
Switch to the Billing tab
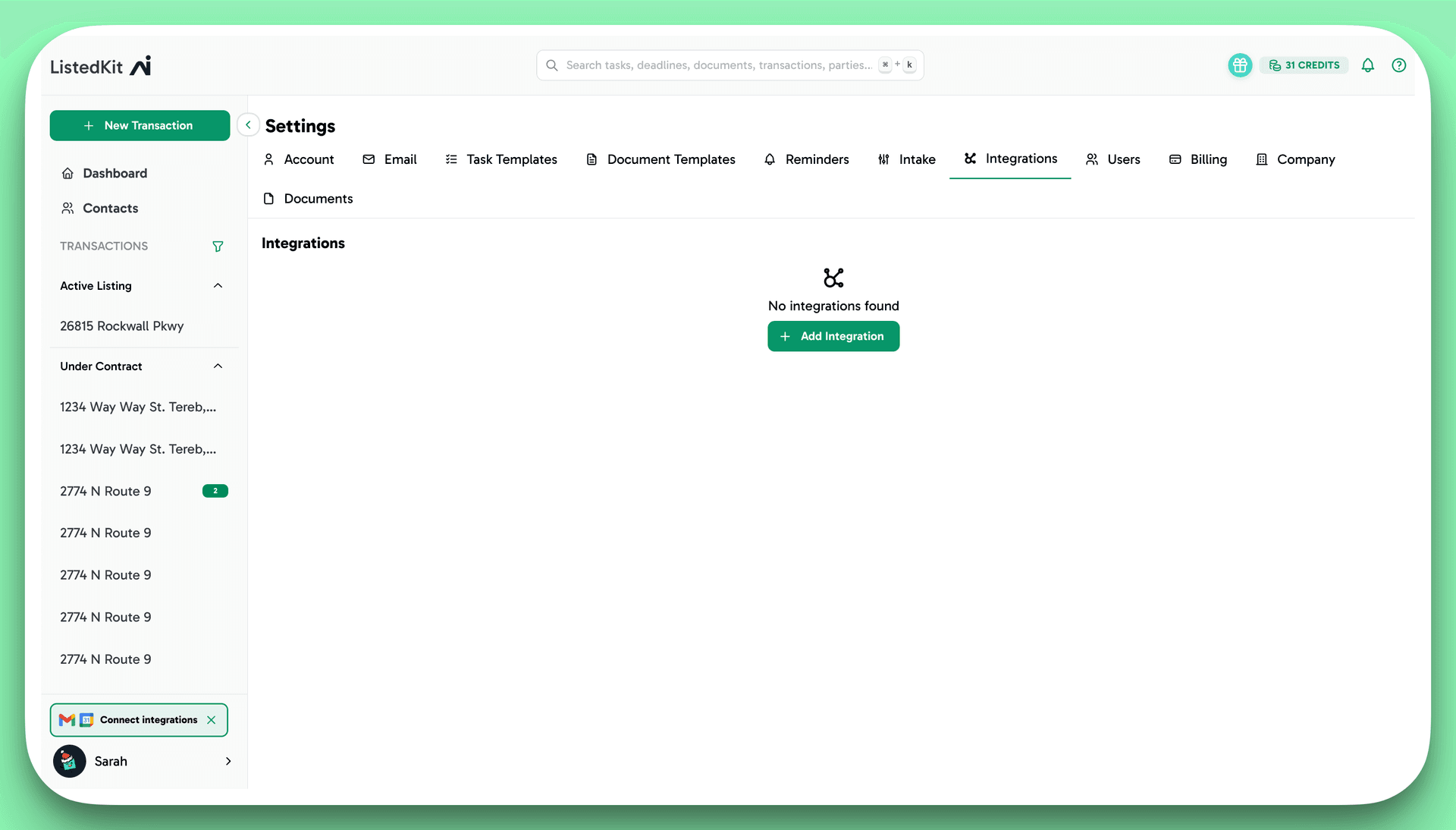[x=1207, y=159]
